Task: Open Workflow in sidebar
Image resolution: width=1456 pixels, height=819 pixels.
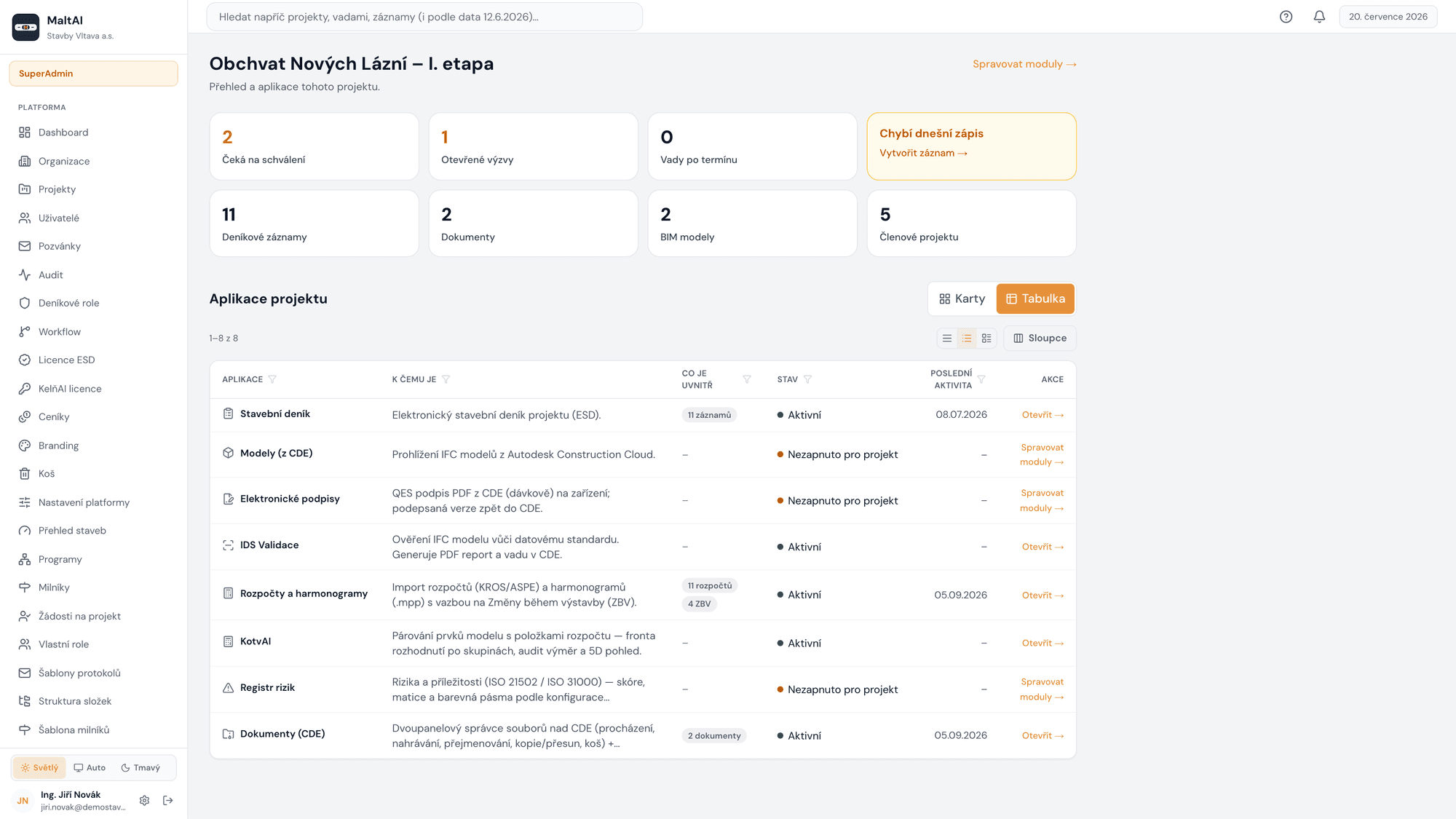Action: pyautogui.click(x=93, y=332)
